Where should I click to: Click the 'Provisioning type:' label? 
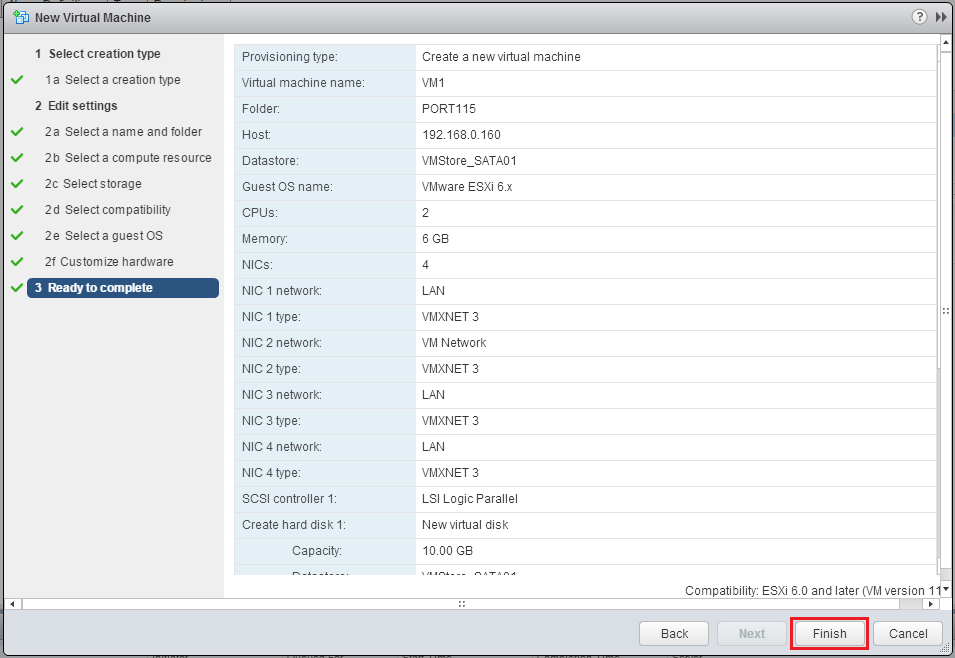coord(289,57)
